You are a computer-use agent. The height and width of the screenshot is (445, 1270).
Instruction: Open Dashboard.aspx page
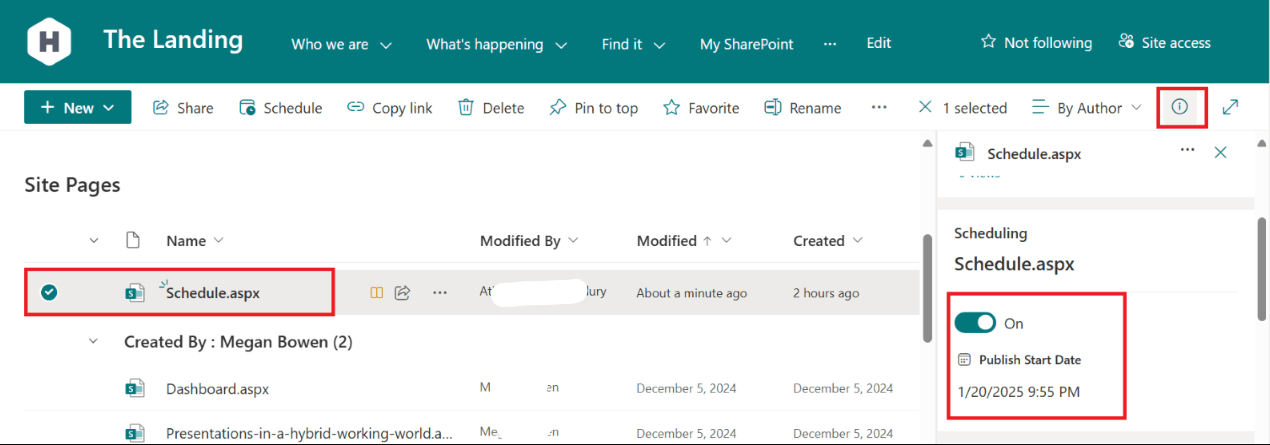point(217,389)
